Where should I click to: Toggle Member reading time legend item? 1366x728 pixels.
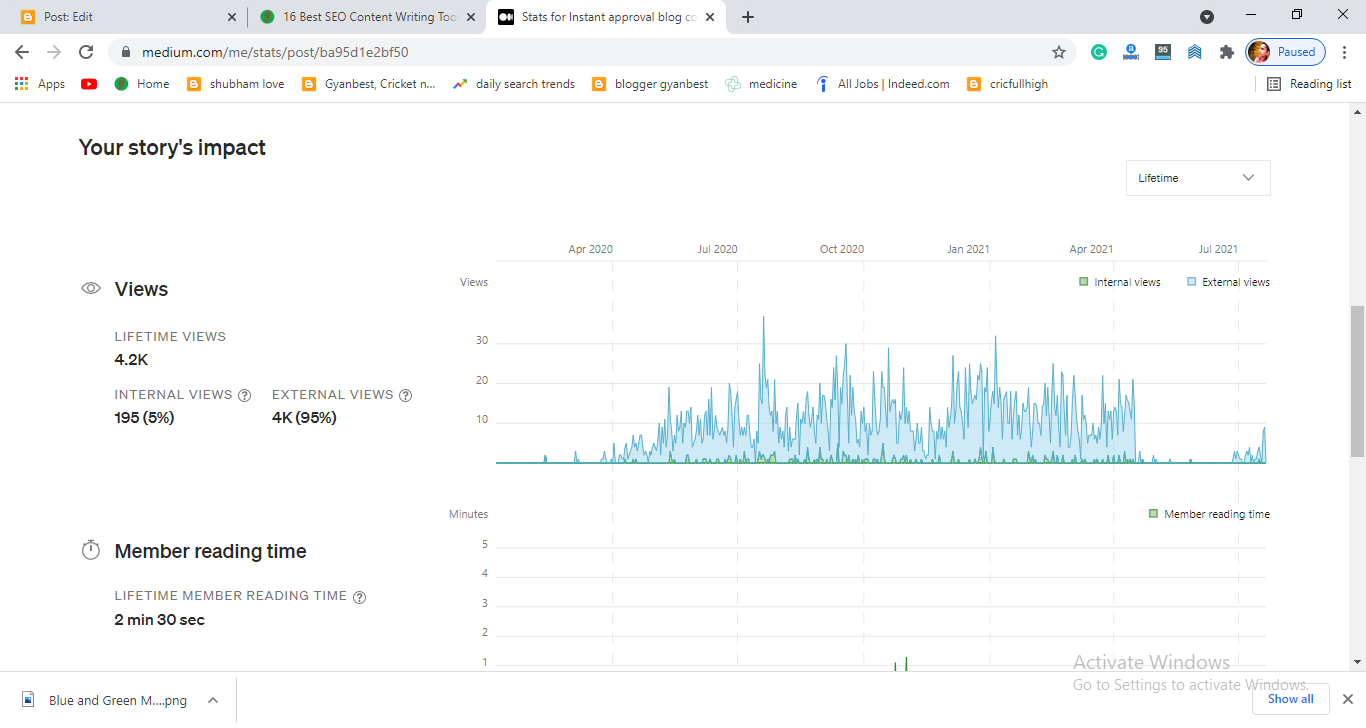click(1209, 514)
